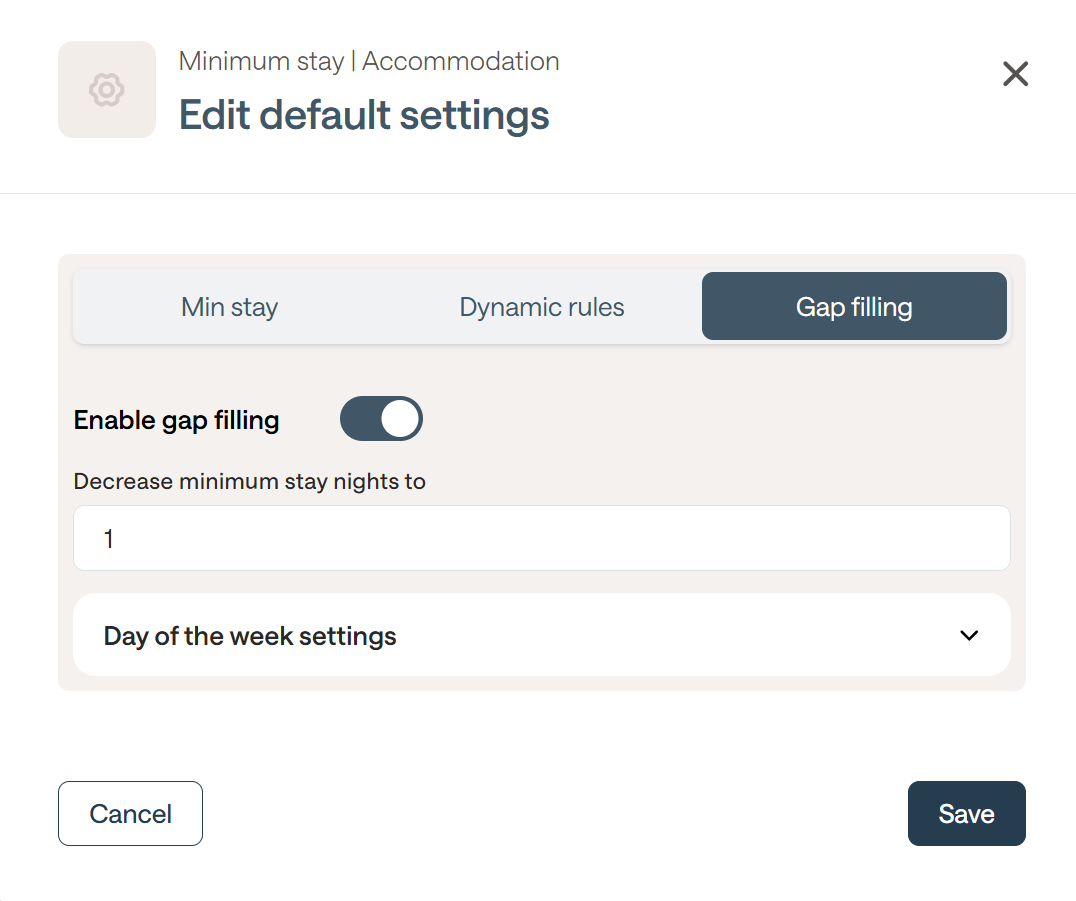Click the Enable gap filling label
This screenshot has width=1076, height=901.
[176, 420]
